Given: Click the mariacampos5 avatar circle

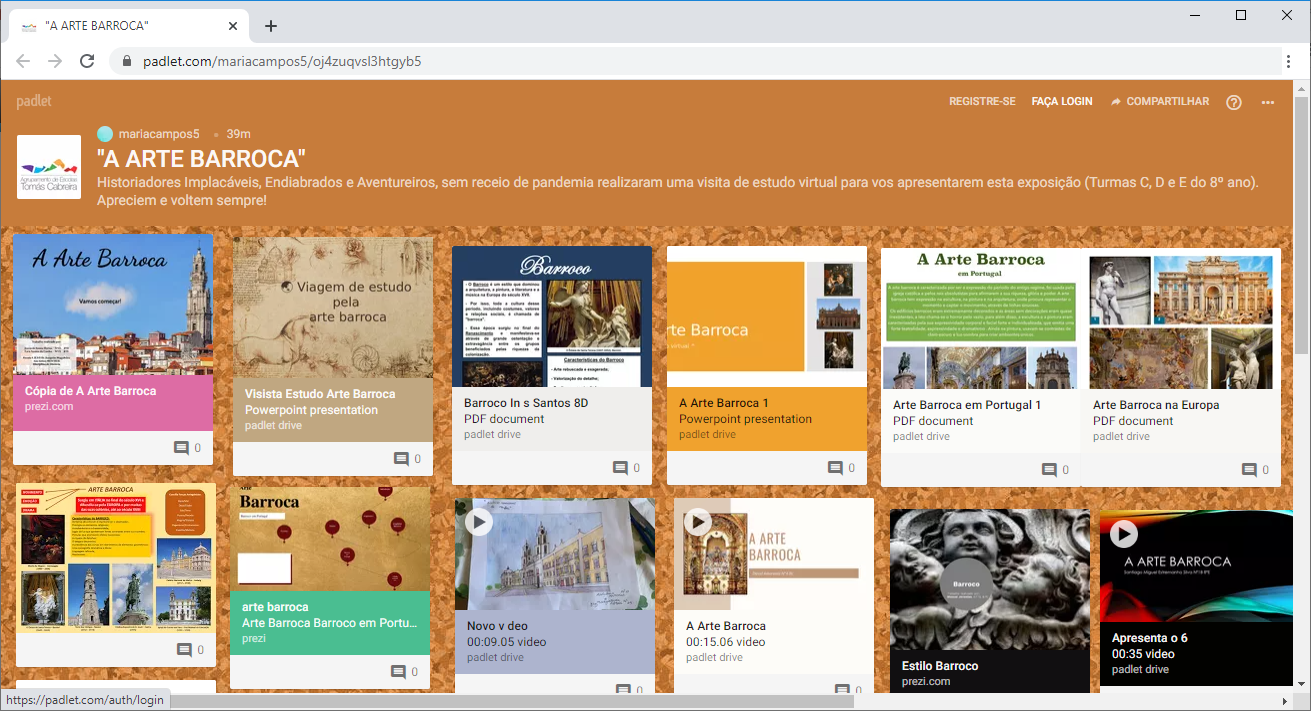Looking at the screenshot, I should point(105,134).
